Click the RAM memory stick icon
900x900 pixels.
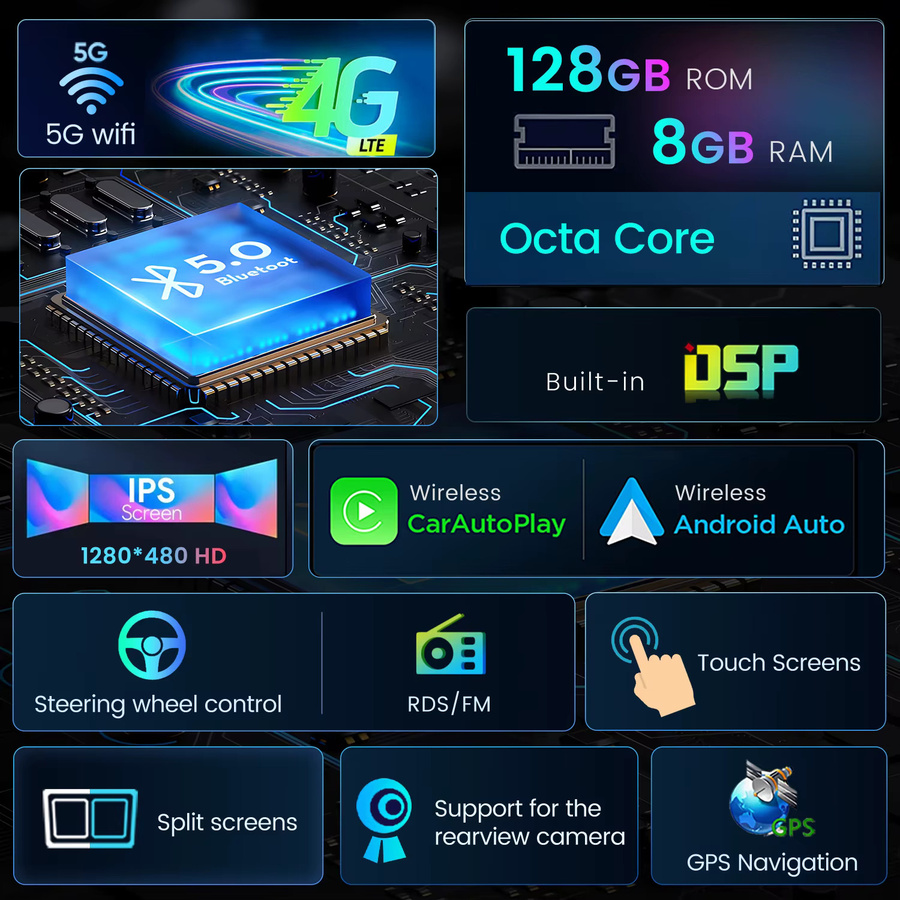coord(564,141)
